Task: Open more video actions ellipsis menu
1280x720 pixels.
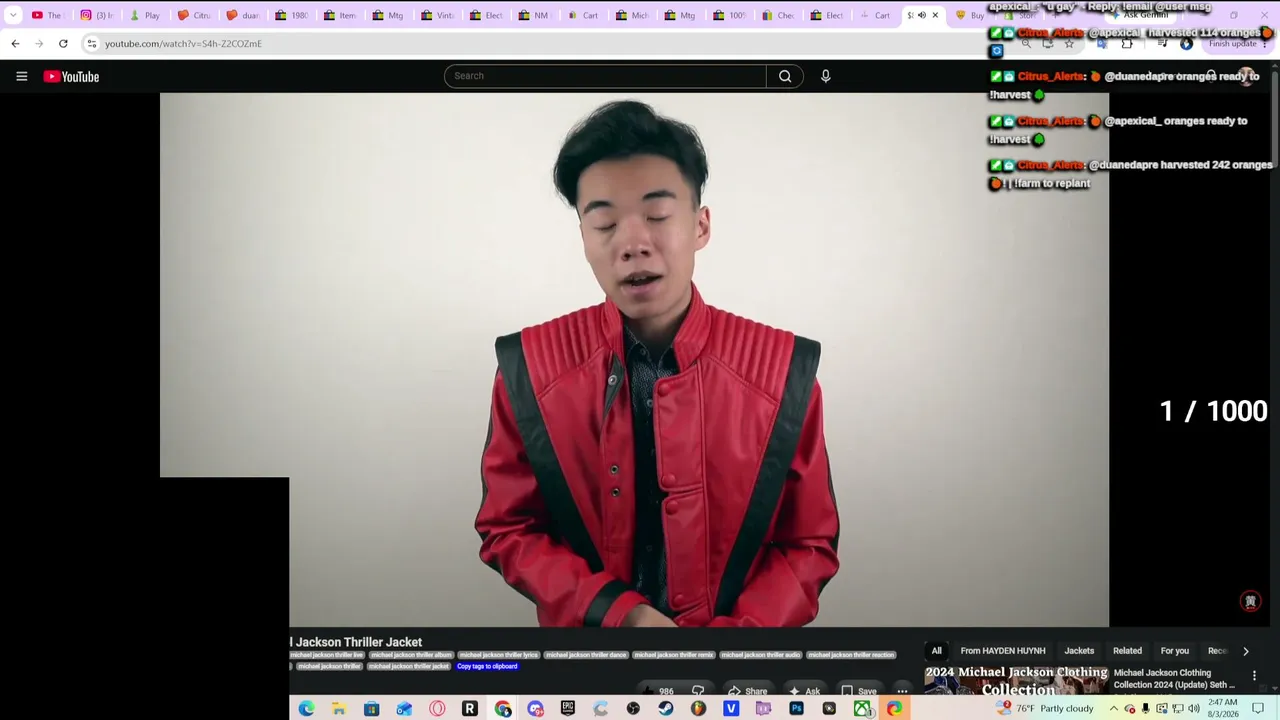Action: [x=902, y=691]
